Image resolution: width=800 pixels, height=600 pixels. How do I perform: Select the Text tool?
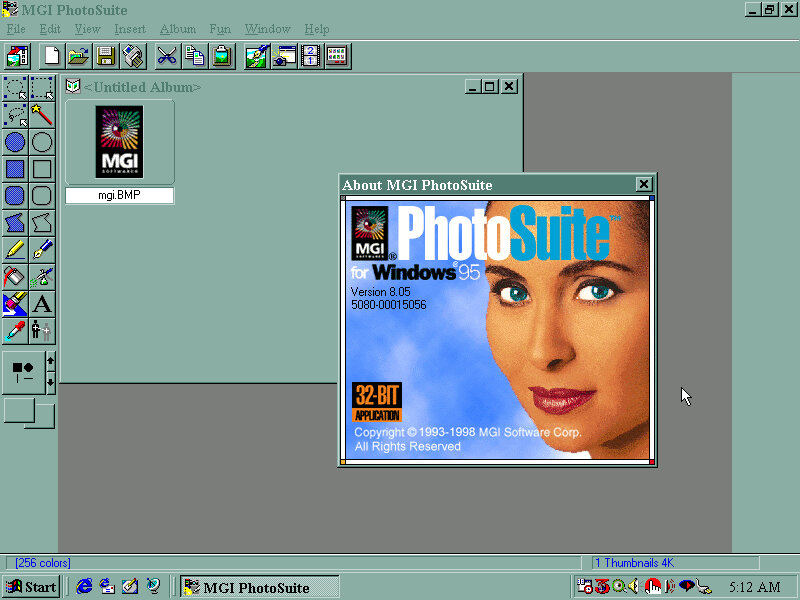(x=42, y=304)
